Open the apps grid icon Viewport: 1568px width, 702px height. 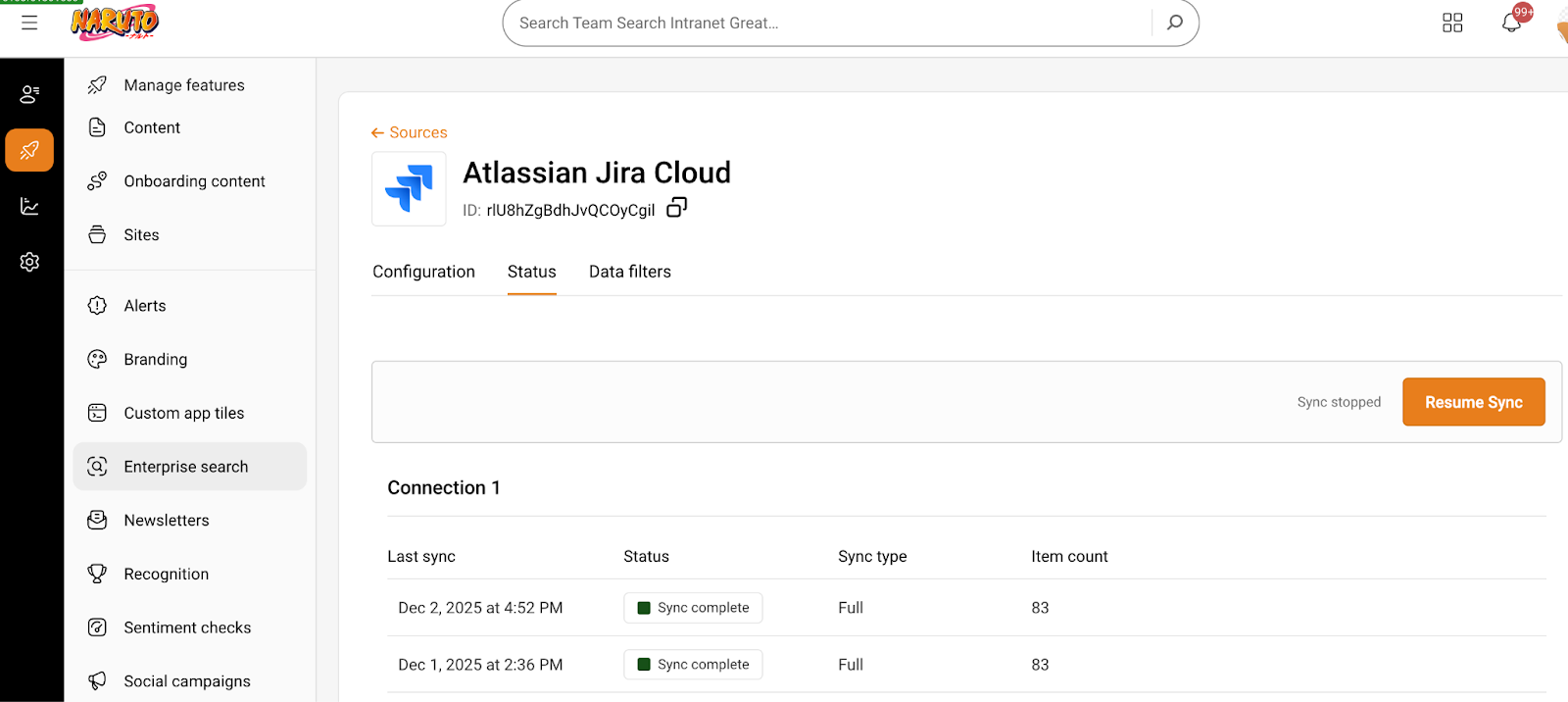[1452, 23]
